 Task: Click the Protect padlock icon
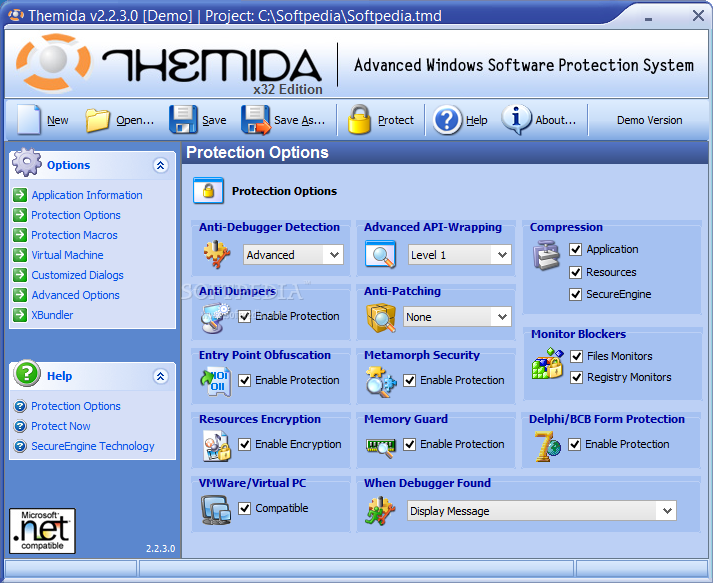pos(359,120)
